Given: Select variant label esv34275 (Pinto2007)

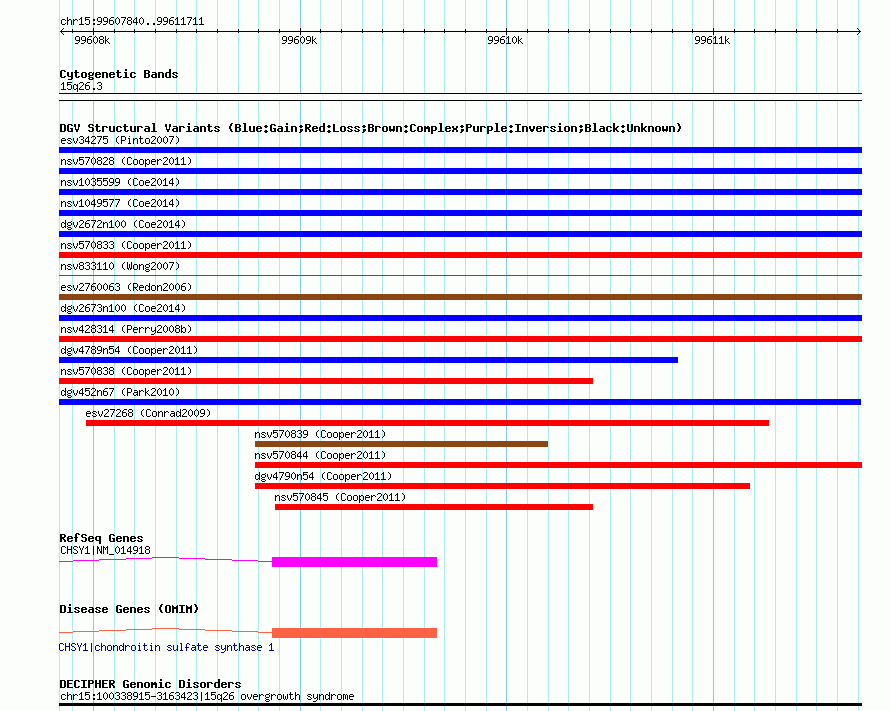Looking at the screenshot, I should coord(120,140).
